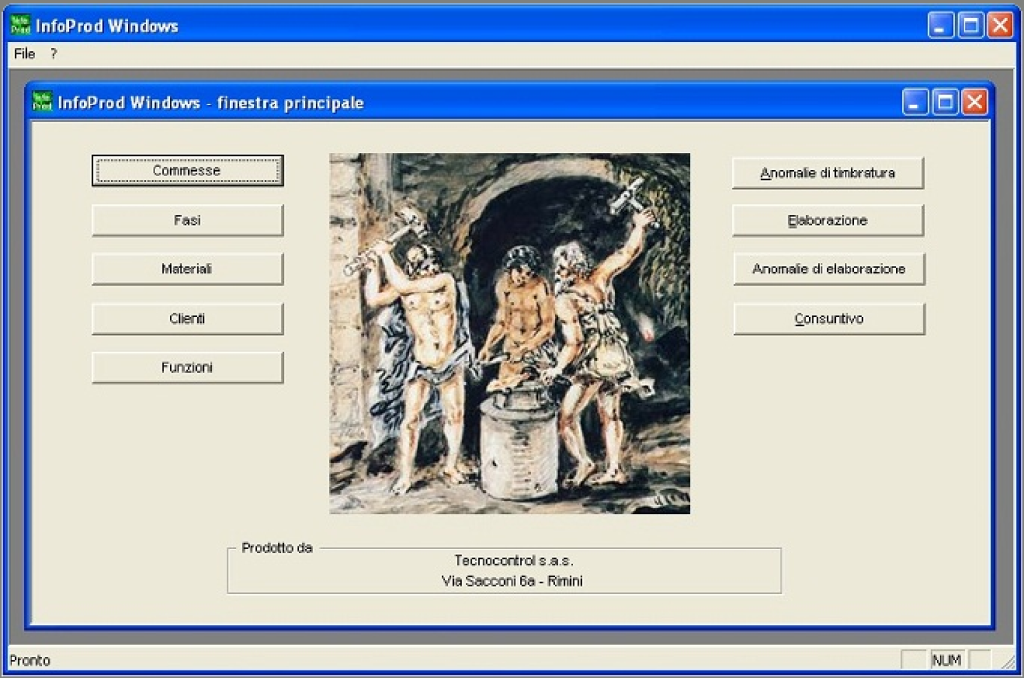Minimize the outer InfoProd Windows application
The width and height of the screenshot is (1024, 678).
941,25
